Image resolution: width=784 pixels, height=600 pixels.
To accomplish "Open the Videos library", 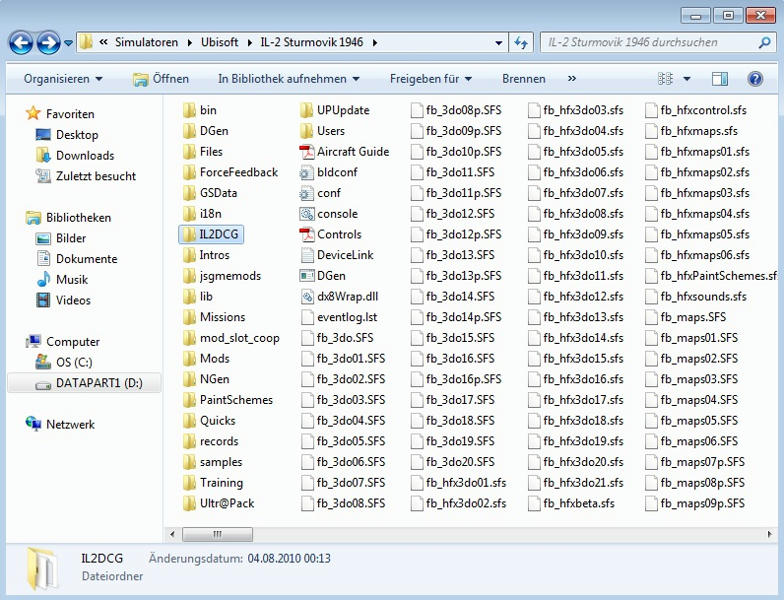I will pyautogui.click(x=63, y=300).
